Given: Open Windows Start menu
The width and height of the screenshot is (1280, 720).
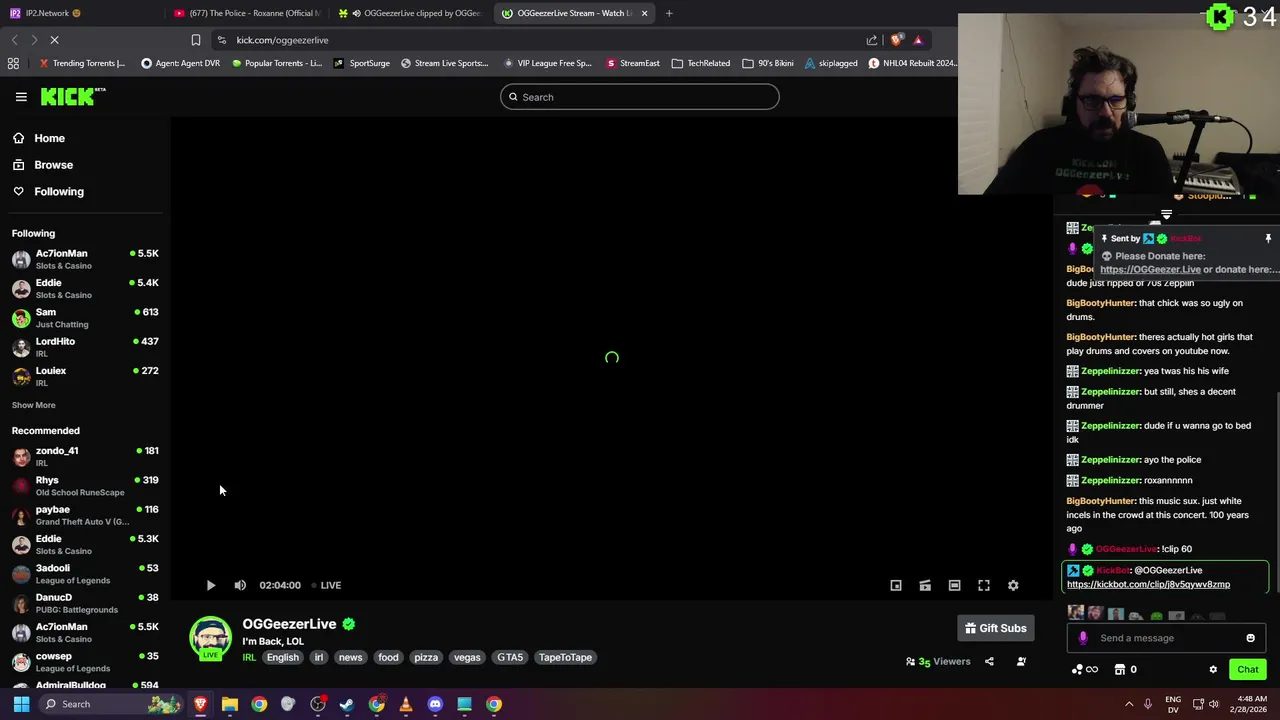Looking at the screenshot, I should pos(21,704).
